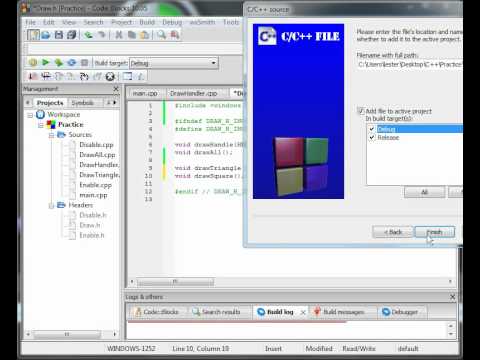480x360 pixels.
Task: Close the Logs & others panel
Action: 452,297
